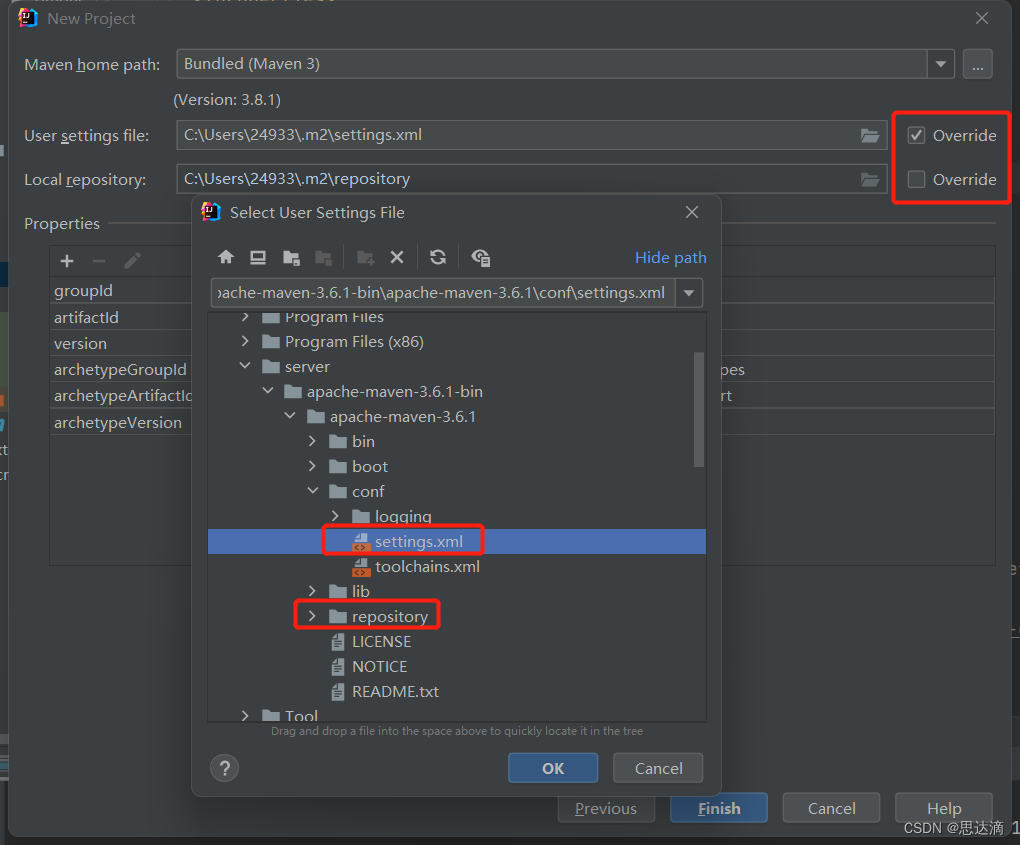Open the Maven home path dropdown

tap(940, 64)
